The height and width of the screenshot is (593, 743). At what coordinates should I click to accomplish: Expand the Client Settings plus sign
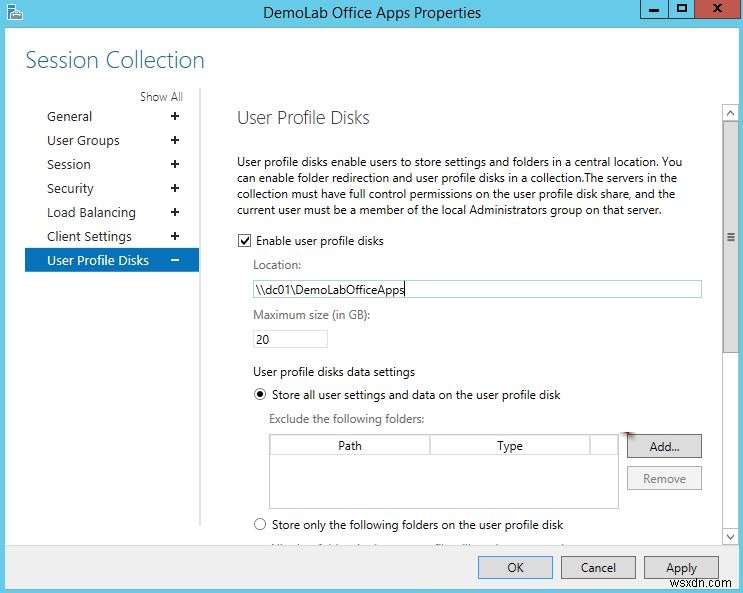175,236
